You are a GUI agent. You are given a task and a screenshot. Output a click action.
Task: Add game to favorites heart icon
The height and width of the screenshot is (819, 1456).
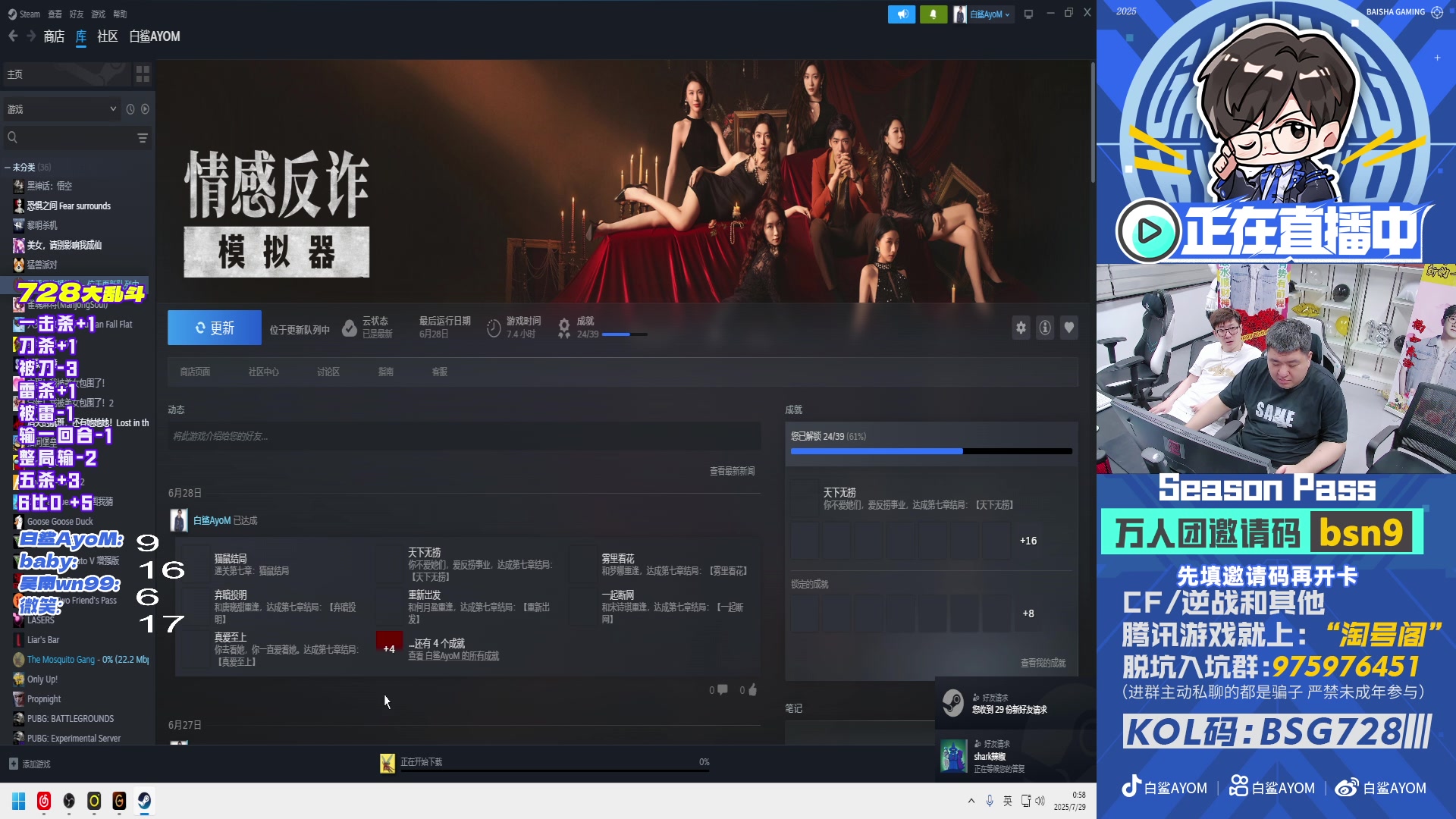click(1069, 328)
